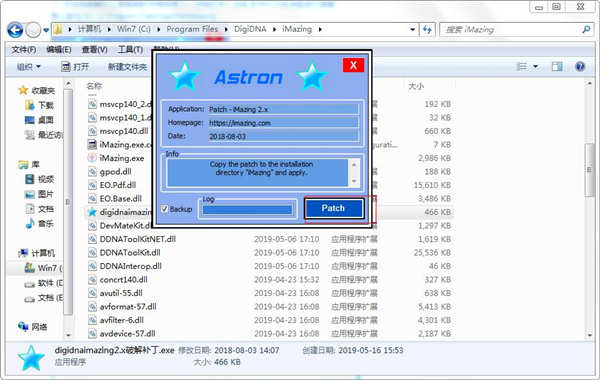Click avformat-57.dll file icon

92,307
